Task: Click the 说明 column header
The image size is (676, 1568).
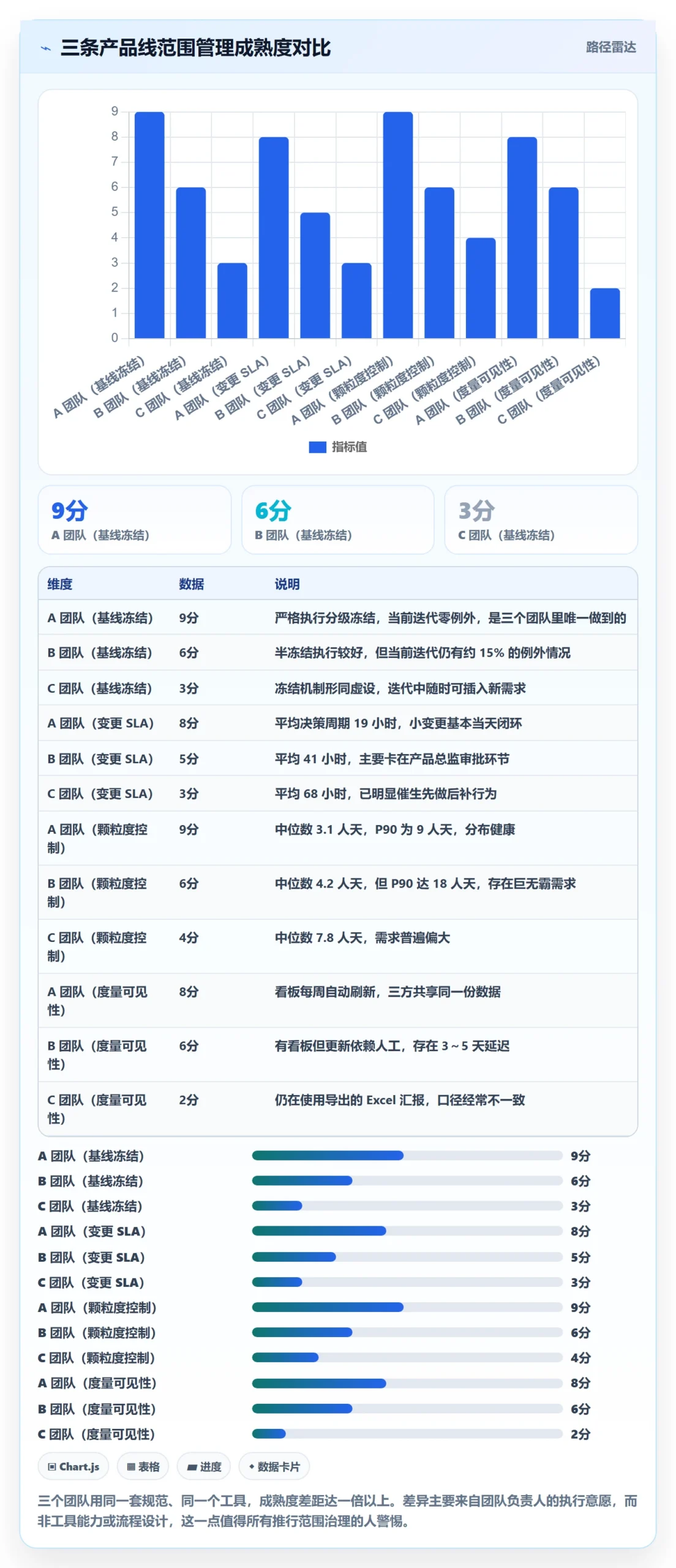Action: click(287, 584)
